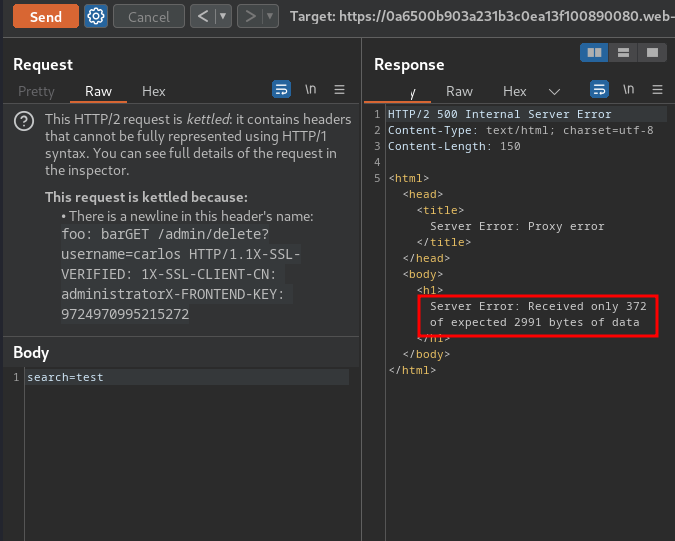Select the Response Hex tab
This screenshot has width=675, height=541.
click(514, 91)
